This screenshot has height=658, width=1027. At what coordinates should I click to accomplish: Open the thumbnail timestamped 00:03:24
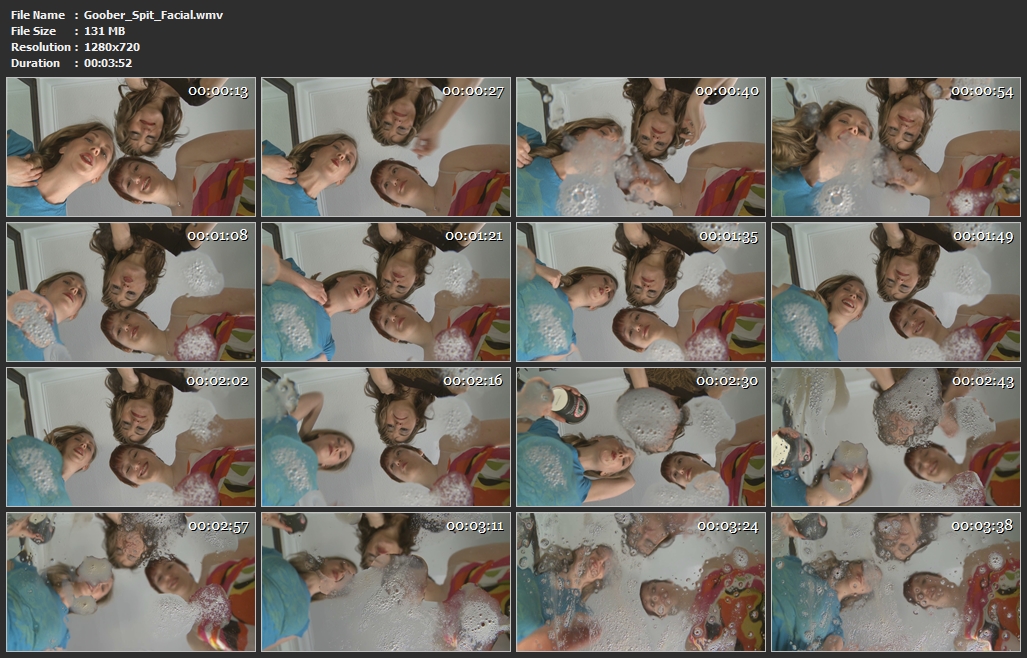click(641, 582)
